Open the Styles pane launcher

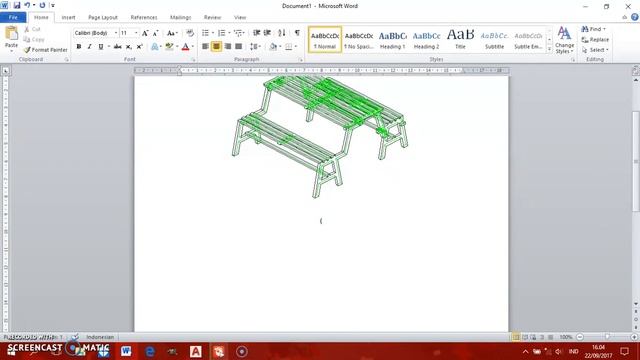pyautogui.click(x=573, y=60)
